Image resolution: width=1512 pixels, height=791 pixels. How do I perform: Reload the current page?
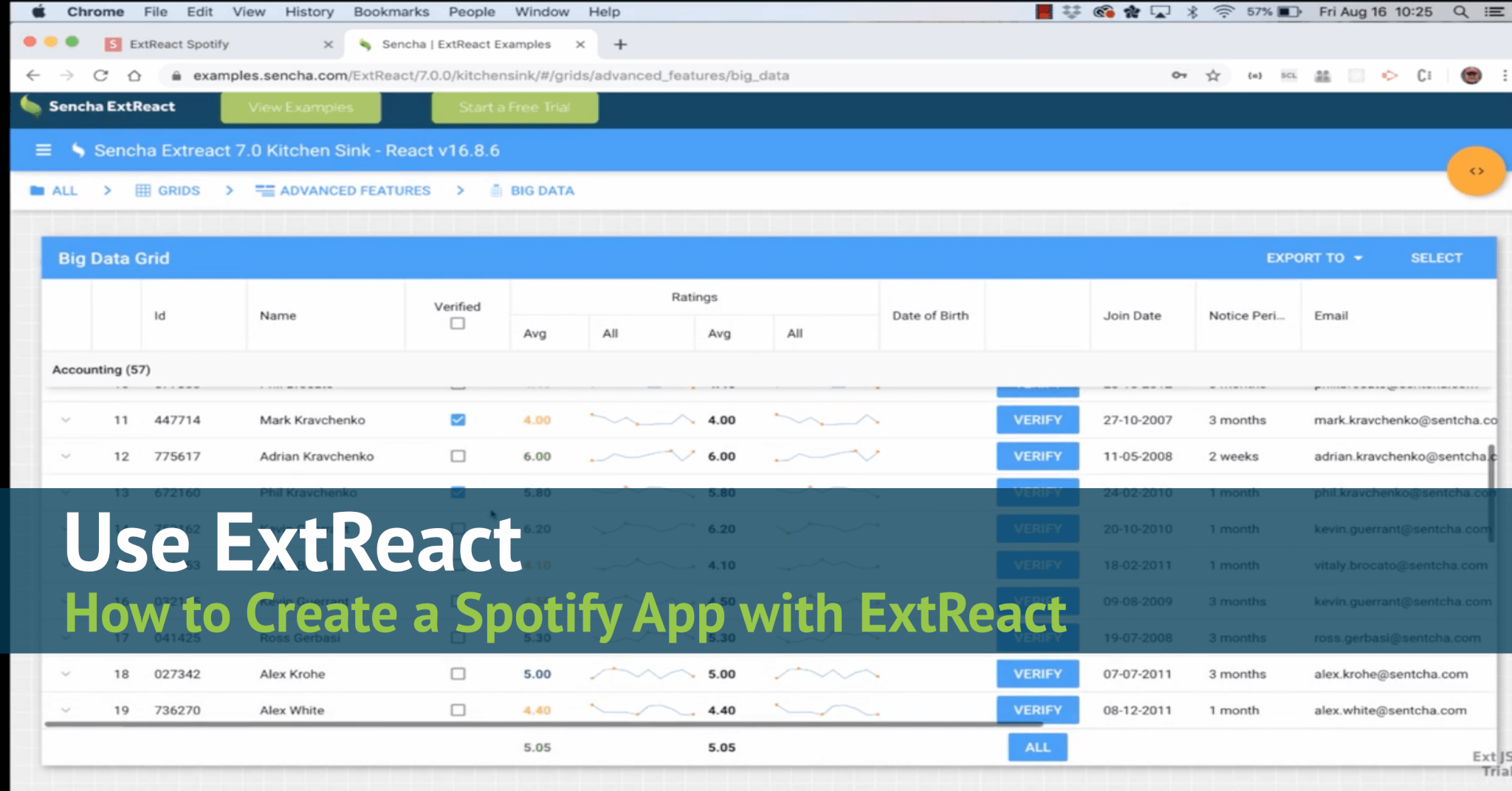click(100, 75)
